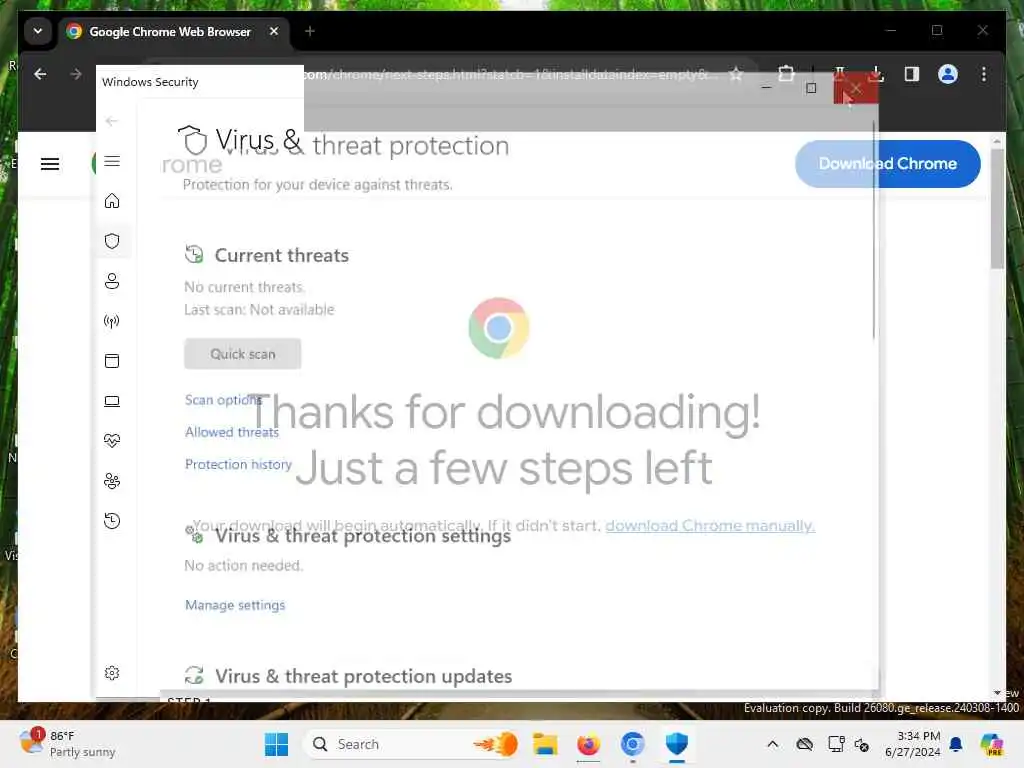Open Allowed threats link

tap(232, 432)
